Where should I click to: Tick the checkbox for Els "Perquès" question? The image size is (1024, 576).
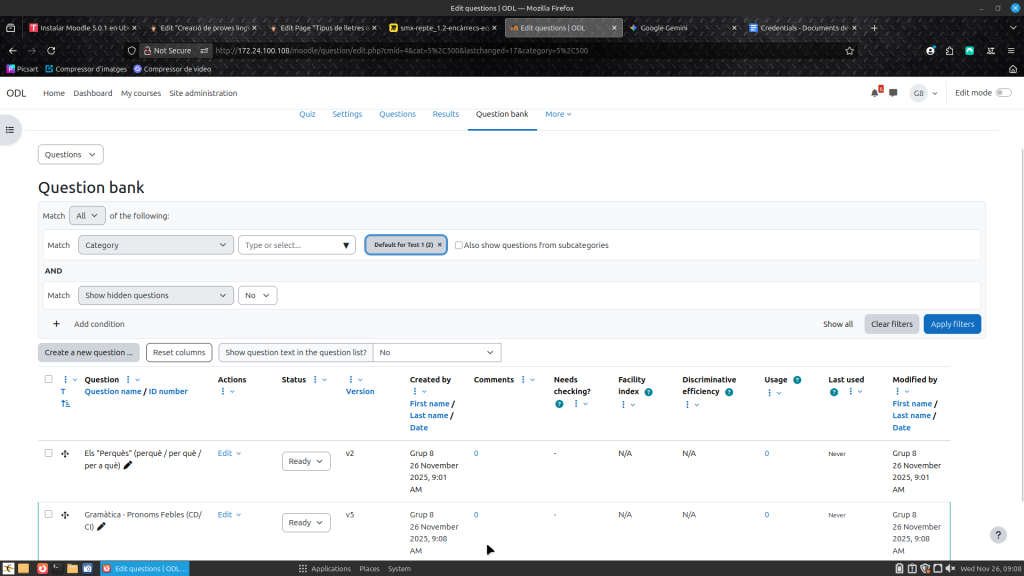pyautogui.click(x=48, y=453)
